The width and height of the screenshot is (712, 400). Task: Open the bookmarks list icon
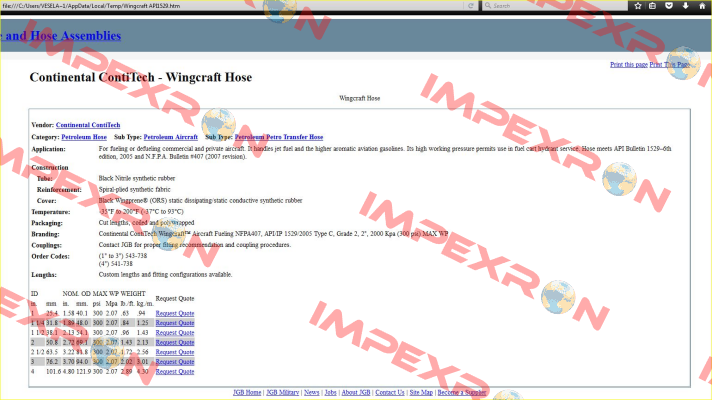pyautogui.click(x=653, y=5)
